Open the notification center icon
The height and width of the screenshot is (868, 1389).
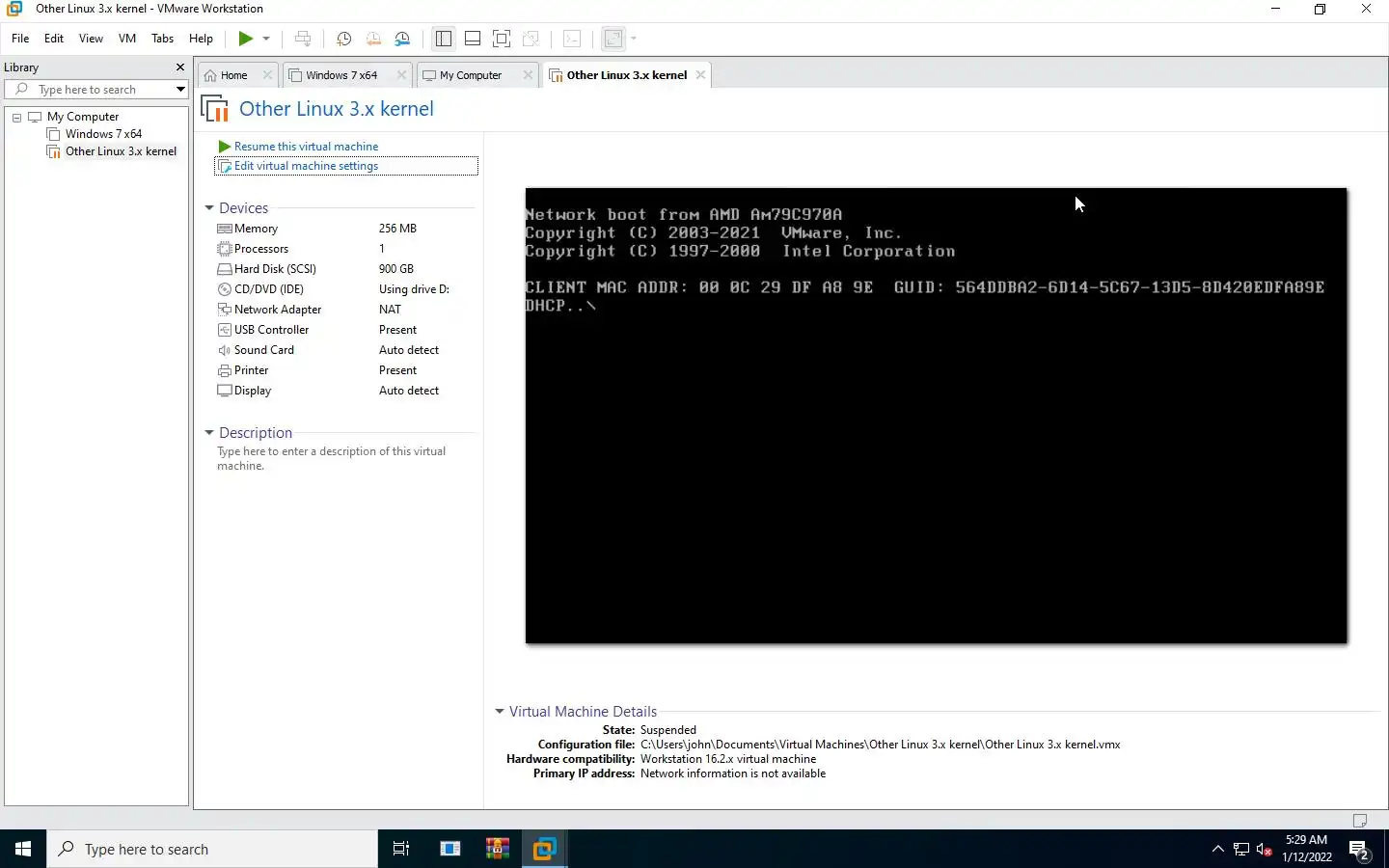click(1360, 850)
